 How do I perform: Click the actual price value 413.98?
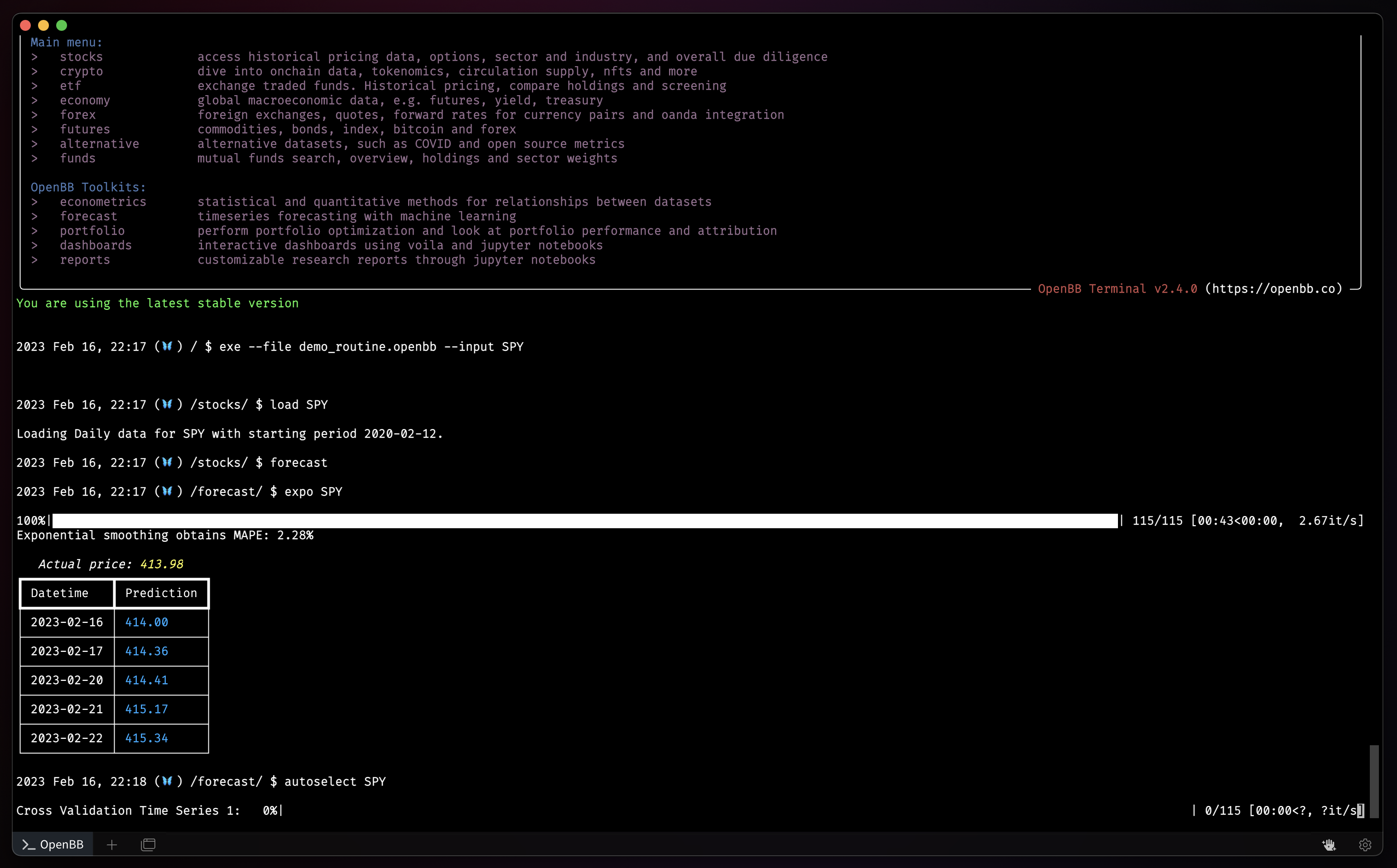pyautogui.click(x=161, y=564)
